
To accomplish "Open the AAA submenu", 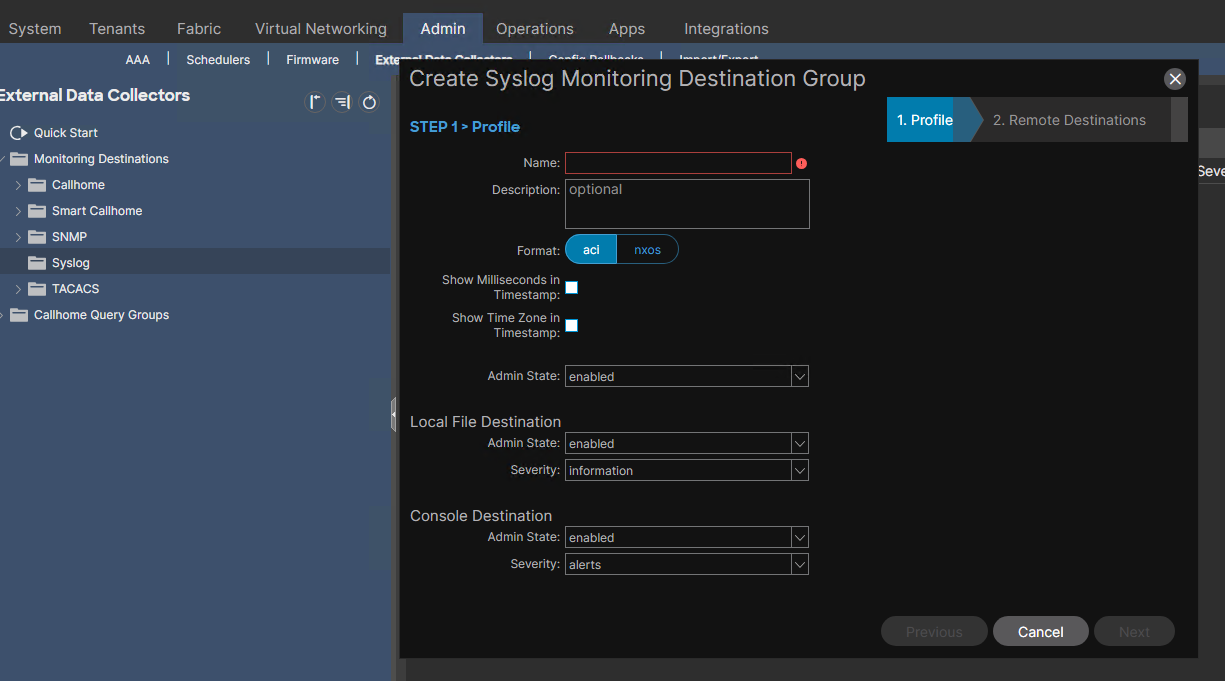I will (x=138, y=60).
